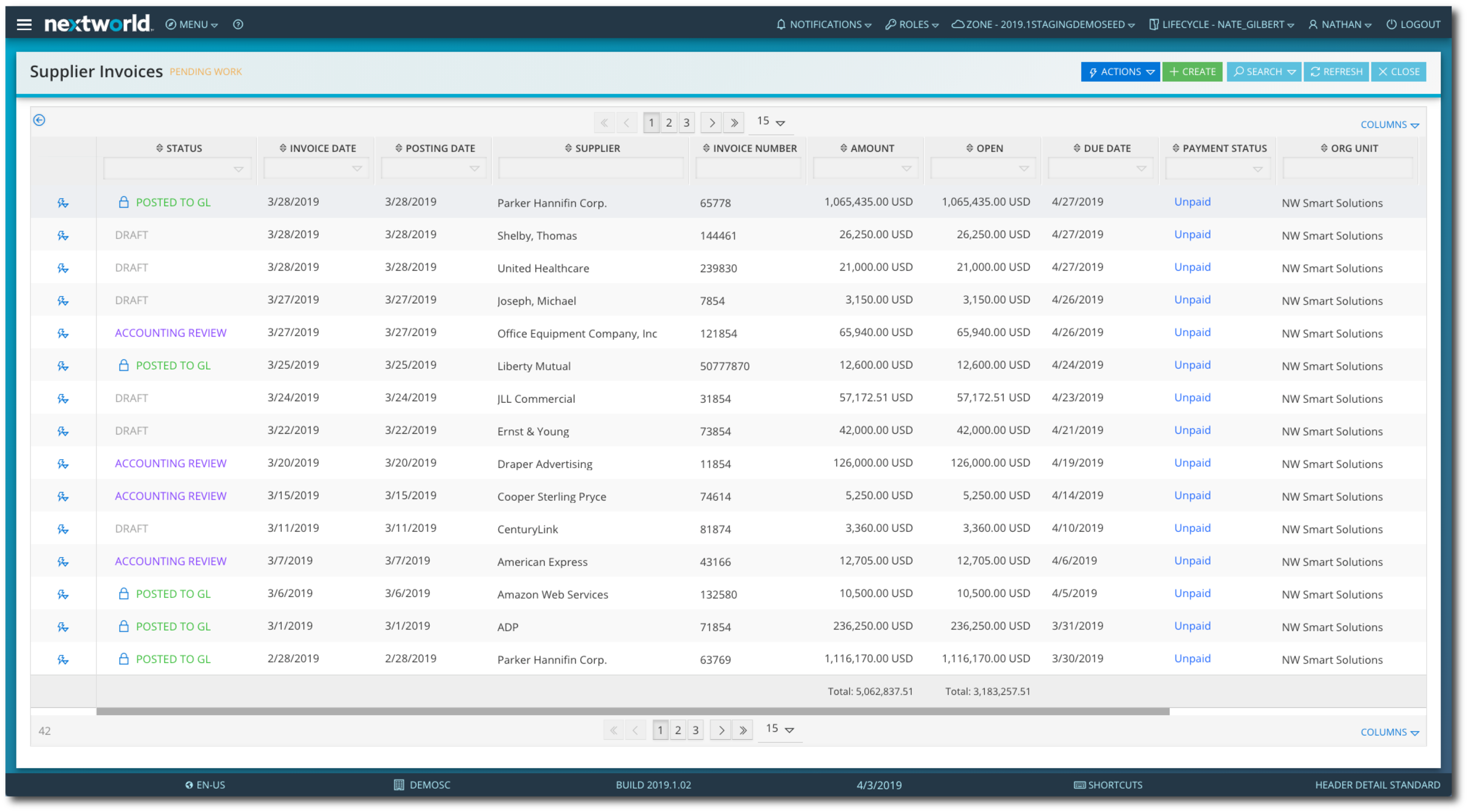Open row action icon for Shelby, Thomas

(x=63, y=236)
